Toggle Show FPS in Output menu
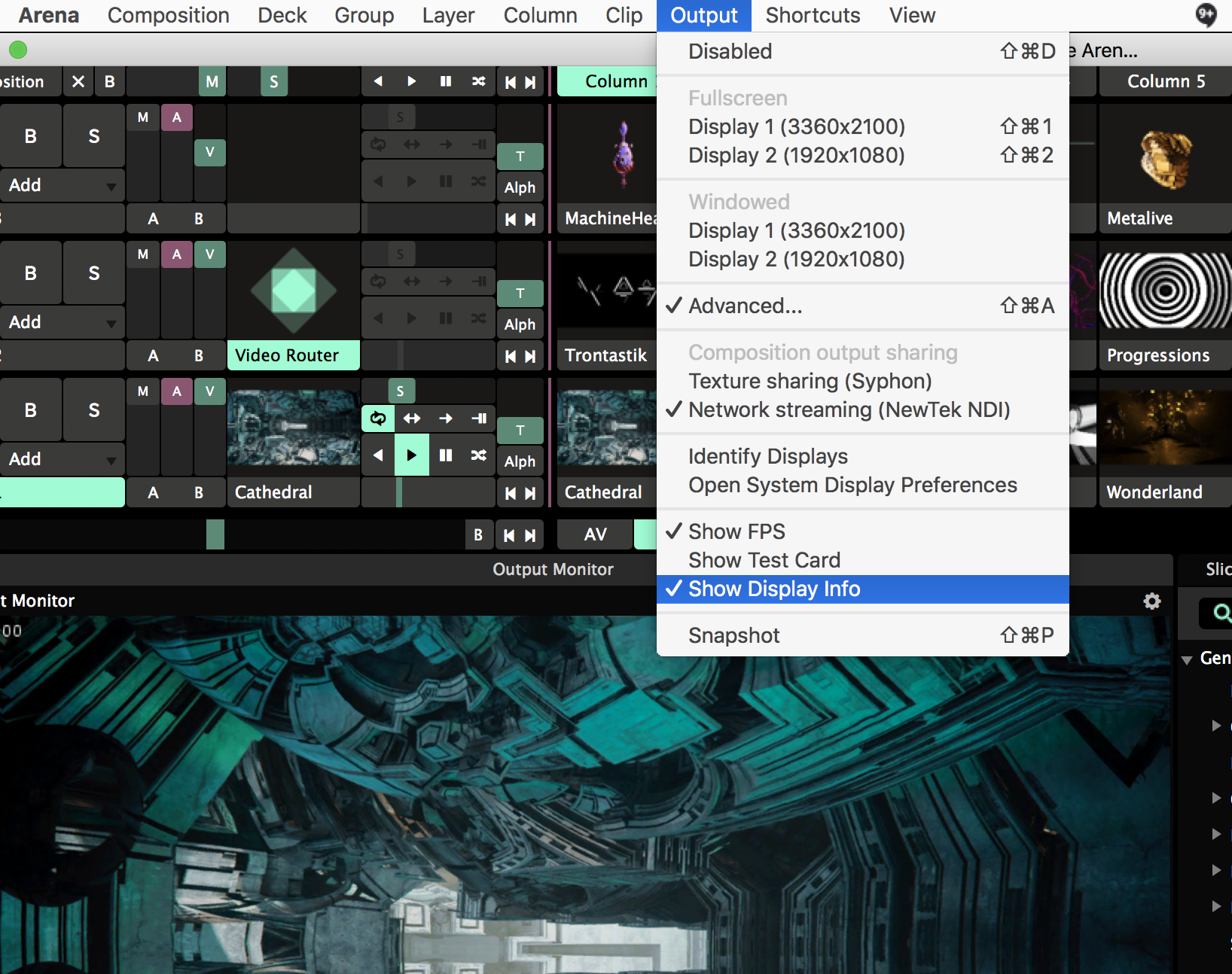1232x974 pixels. (x=736, y=531)
